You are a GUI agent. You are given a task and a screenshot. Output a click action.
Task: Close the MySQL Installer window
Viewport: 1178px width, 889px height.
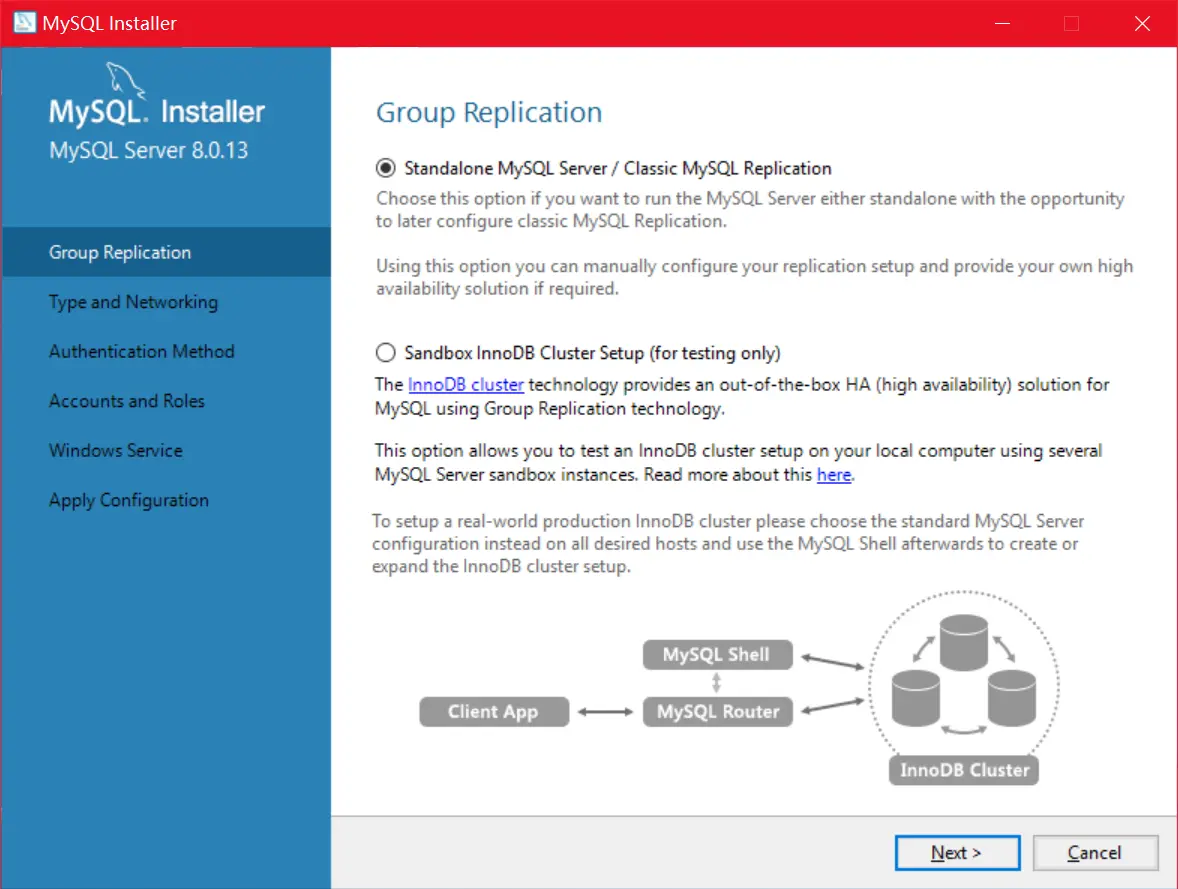[x=1142, y=23]
